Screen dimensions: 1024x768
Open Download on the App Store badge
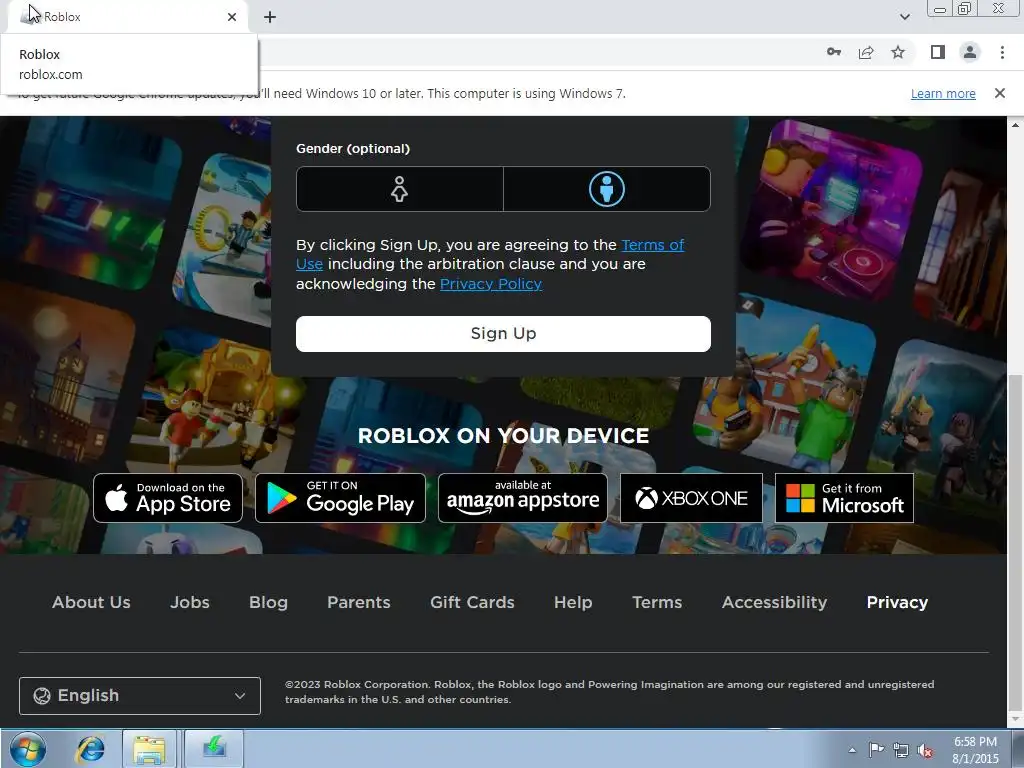168,498
